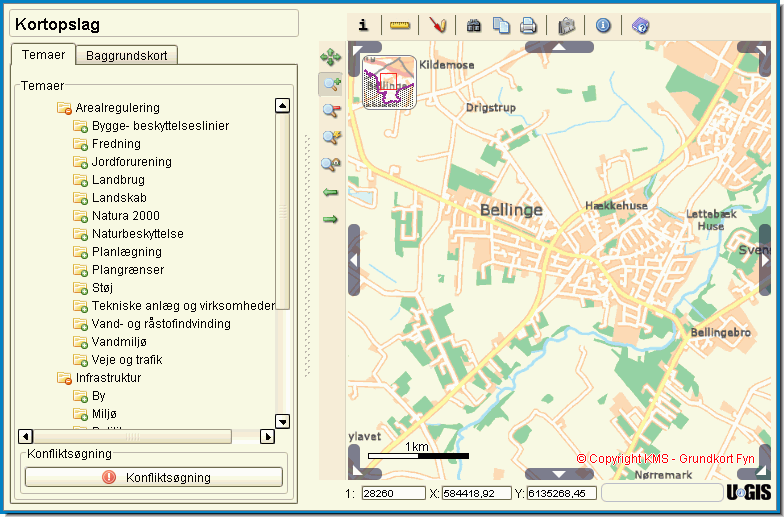Pan the map east with right edge arrow
The height and width of the screenshot is (517, 784).
pos(765,260)
